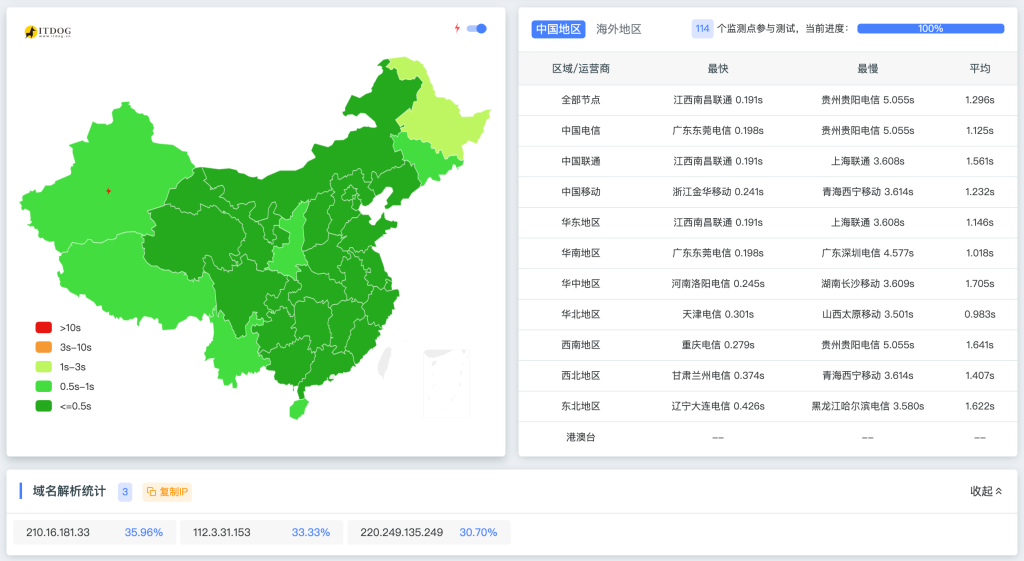
Task: Click the 中国联通 row label
Action: pos(581,161)
